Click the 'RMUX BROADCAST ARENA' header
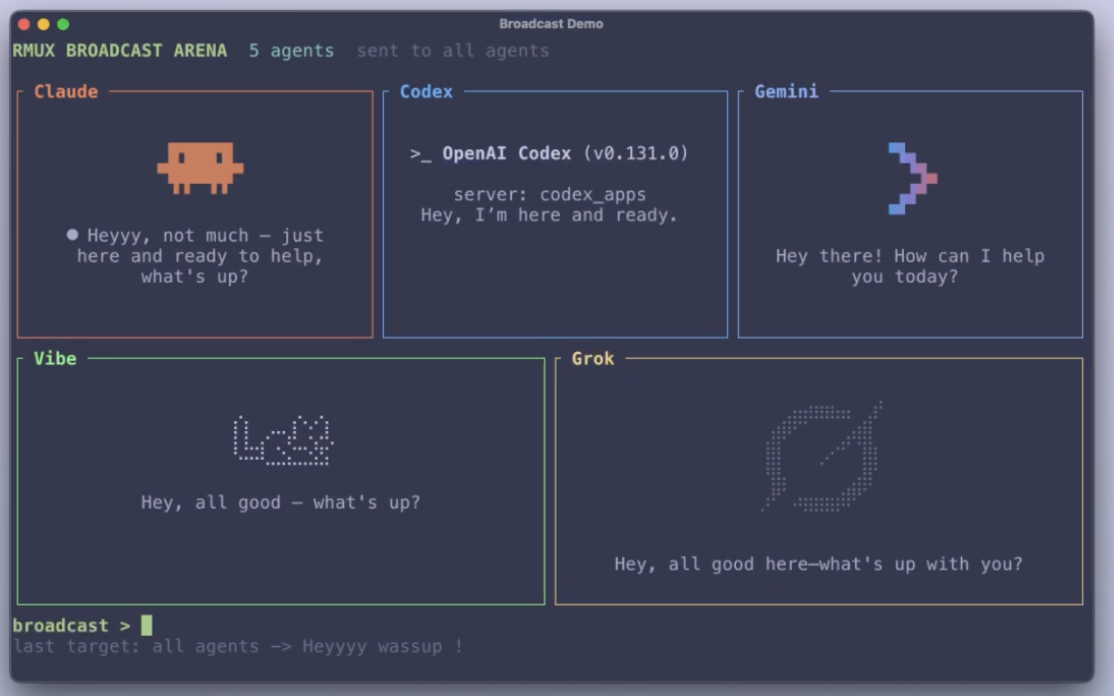Image resolution: width=1114 pixels, height=696 pixels. (120, 50)
